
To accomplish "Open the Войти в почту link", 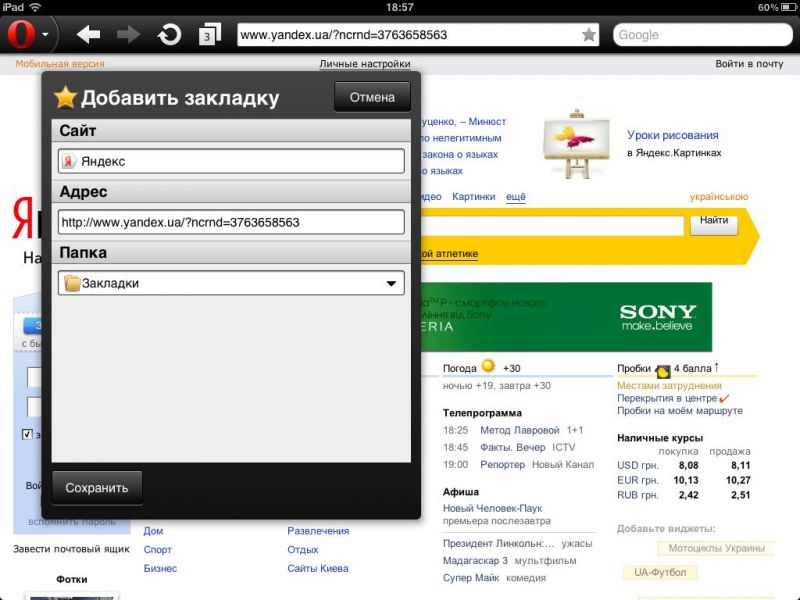I will pyautogui.click(x=749, y=64).
